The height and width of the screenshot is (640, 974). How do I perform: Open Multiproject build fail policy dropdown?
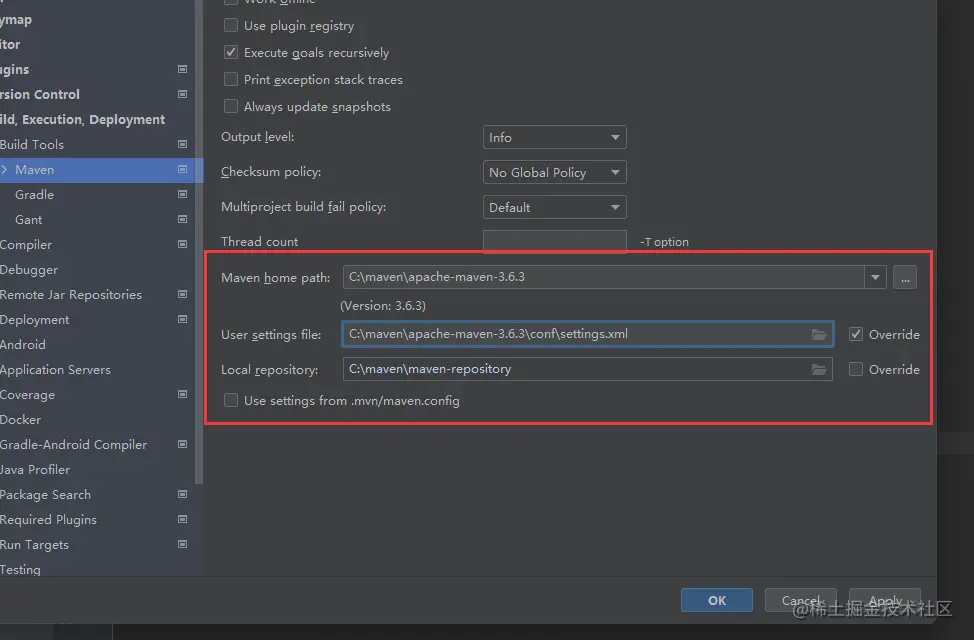click(x=554, y=207)
